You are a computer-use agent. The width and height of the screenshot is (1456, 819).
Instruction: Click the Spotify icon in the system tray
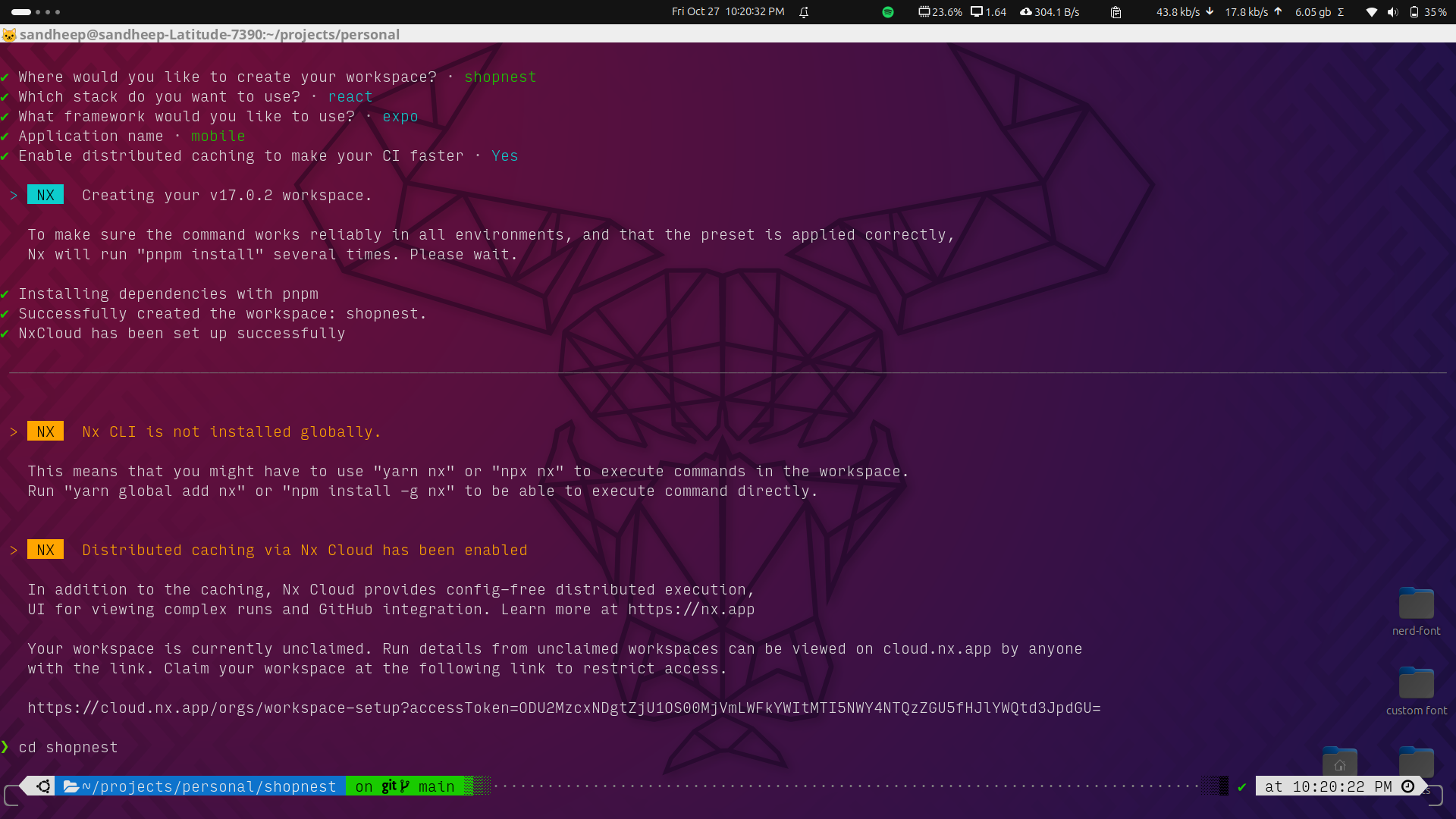(887, 12)
